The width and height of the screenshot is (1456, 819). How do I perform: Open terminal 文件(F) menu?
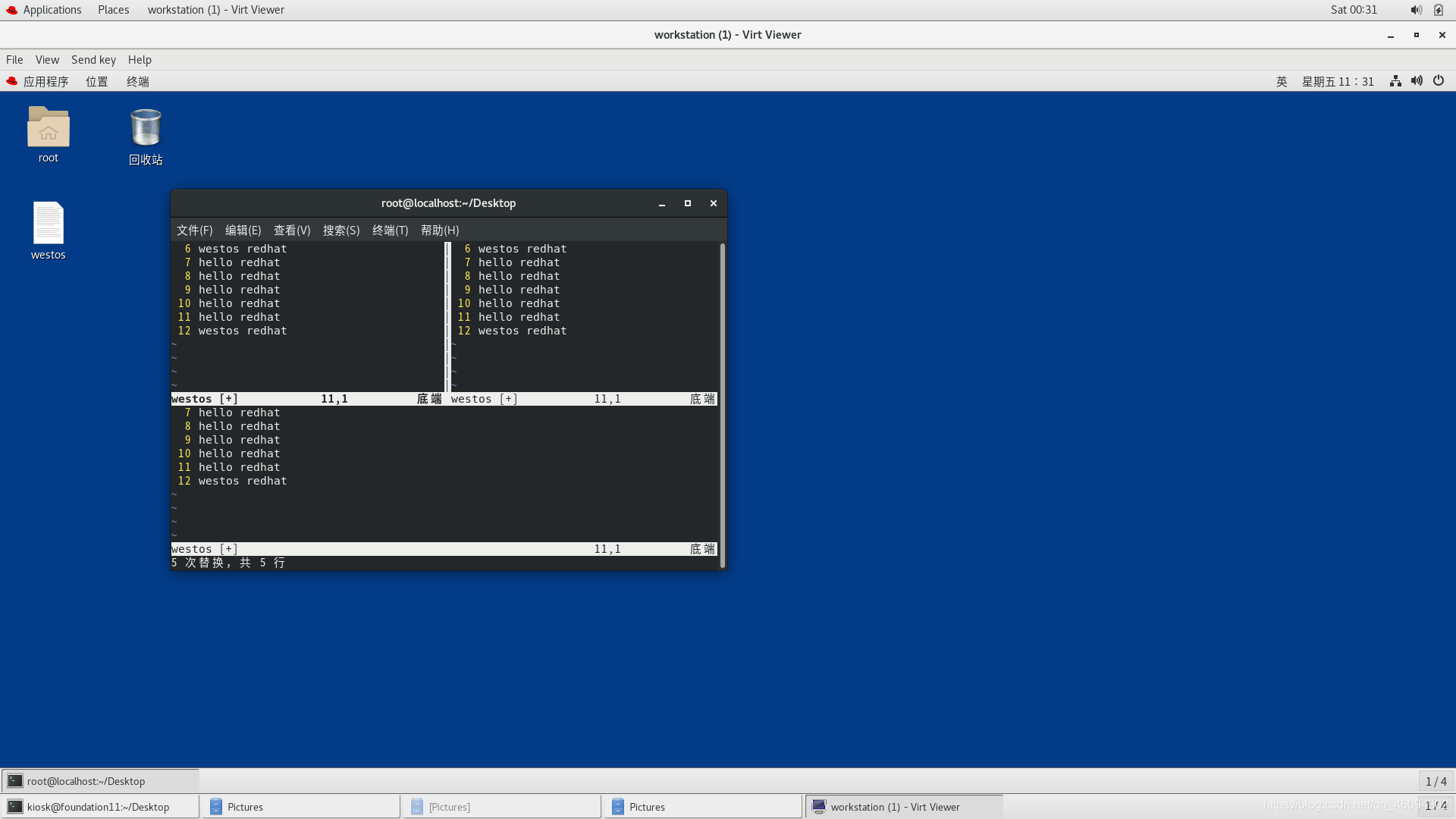pos(194,231)
